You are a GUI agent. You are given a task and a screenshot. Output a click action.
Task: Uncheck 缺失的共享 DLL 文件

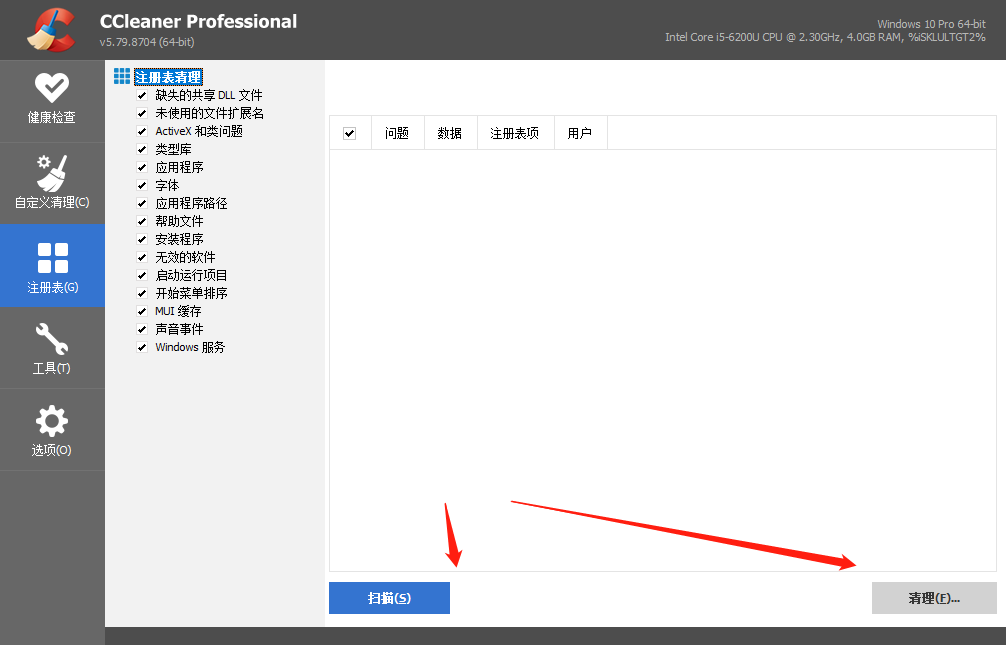point(142,96)
